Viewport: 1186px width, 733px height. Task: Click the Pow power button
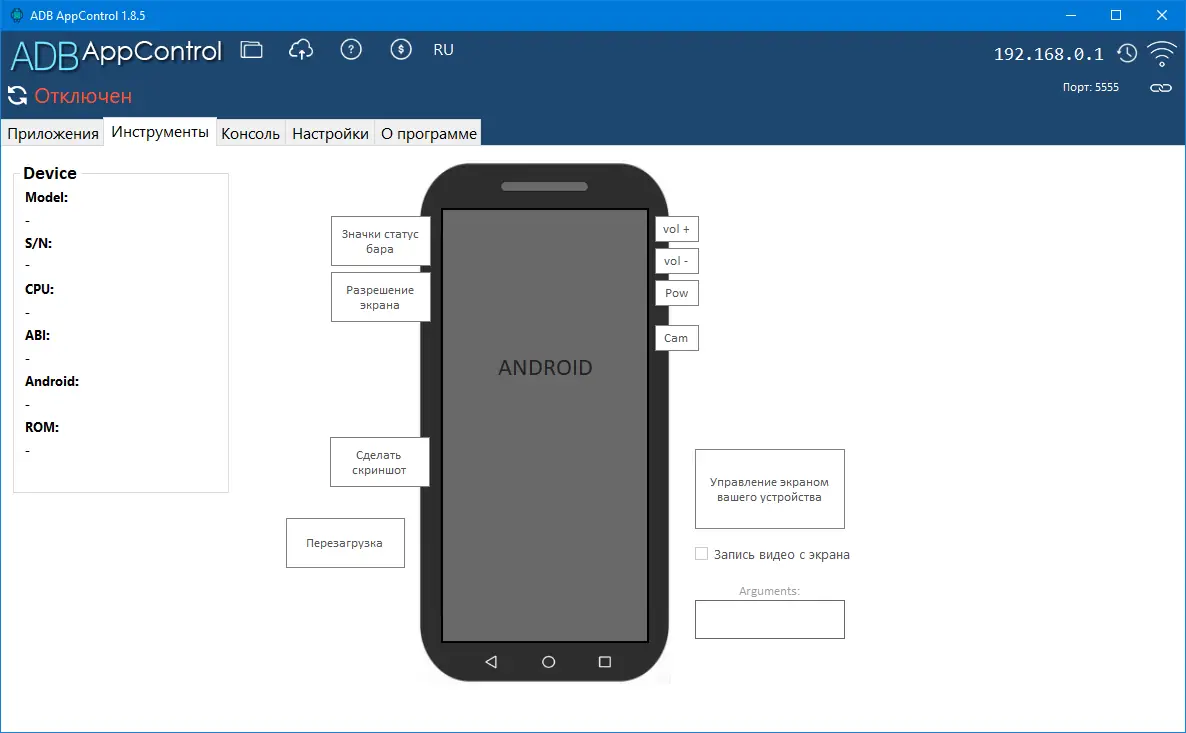pos(676,293)
